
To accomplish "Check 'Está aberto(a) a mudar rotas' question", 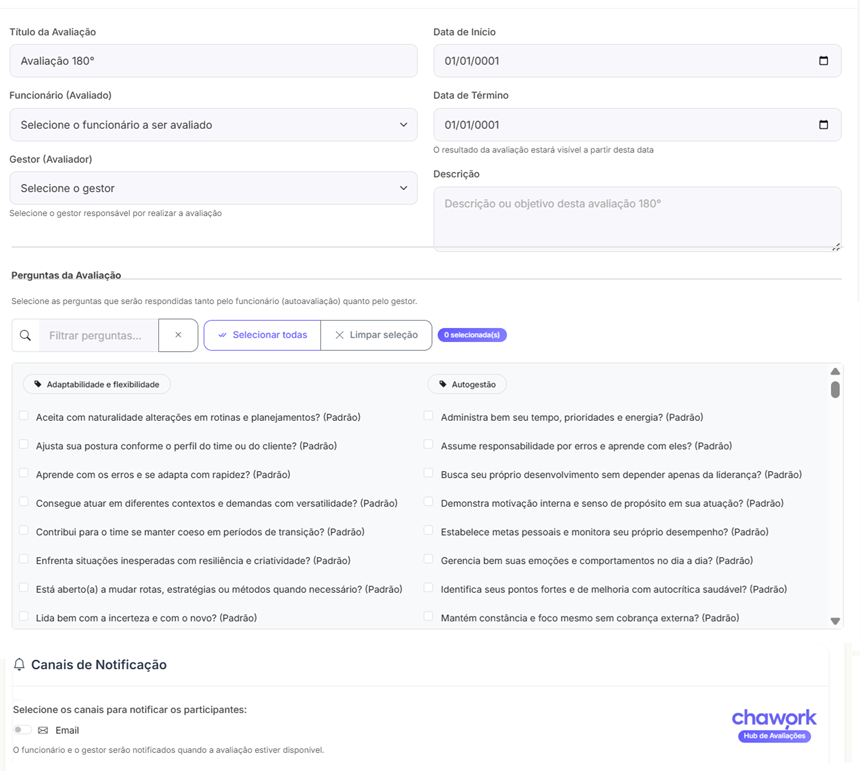I will (x=24, y=587).
